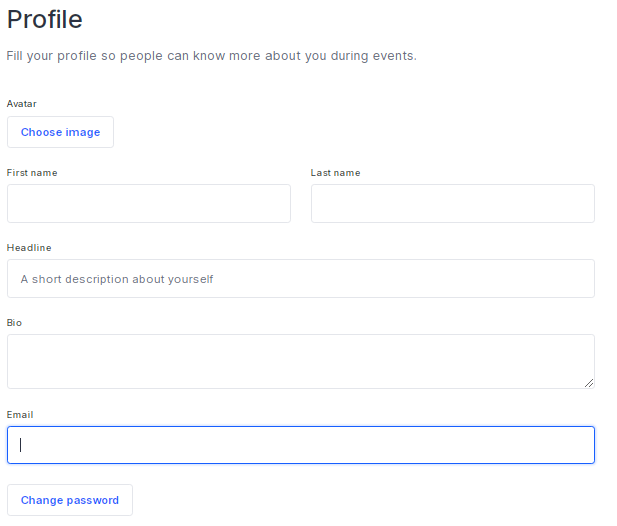Click the First name label

click(32, 173)
